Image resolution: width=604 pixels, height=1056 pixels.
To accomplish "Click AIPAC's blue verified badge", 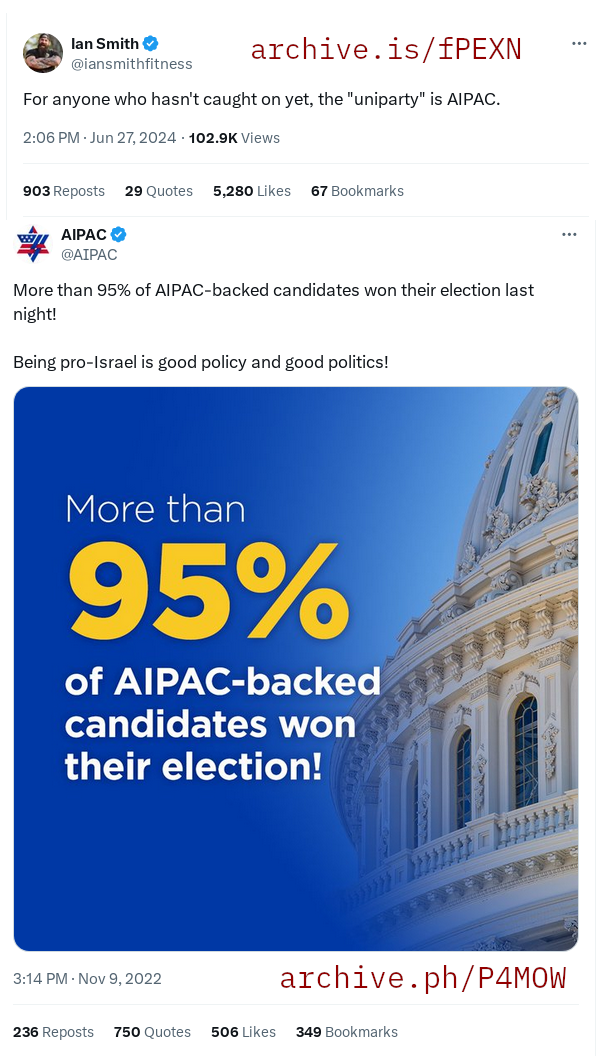I will 119,234.
